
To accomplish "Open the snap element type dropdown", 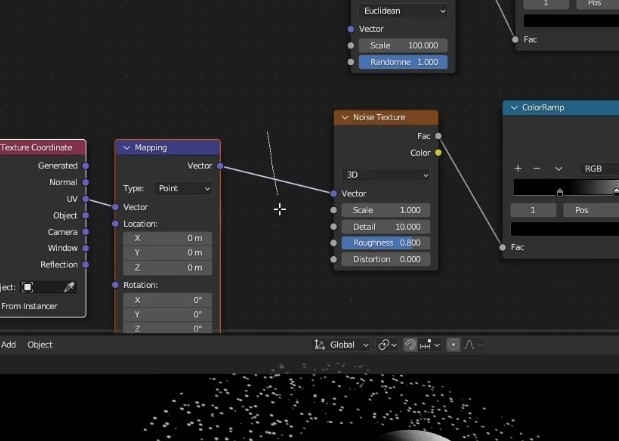I will click(430, 345).
